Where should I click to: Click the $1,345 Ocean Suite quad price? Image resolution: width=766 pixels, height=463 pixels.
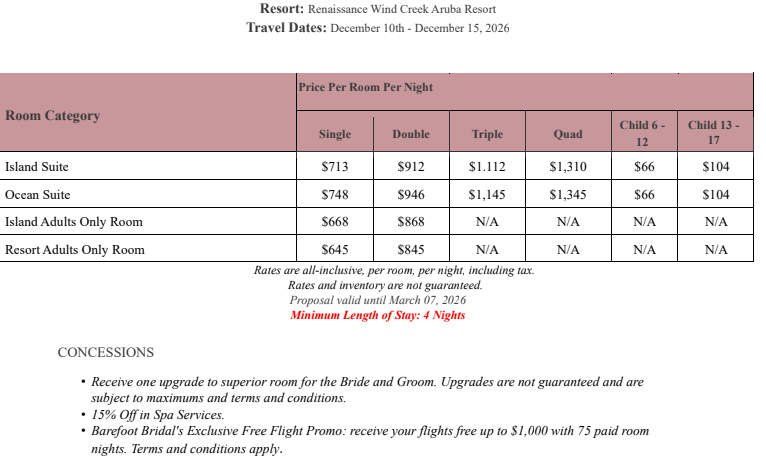tap(567, 194)
